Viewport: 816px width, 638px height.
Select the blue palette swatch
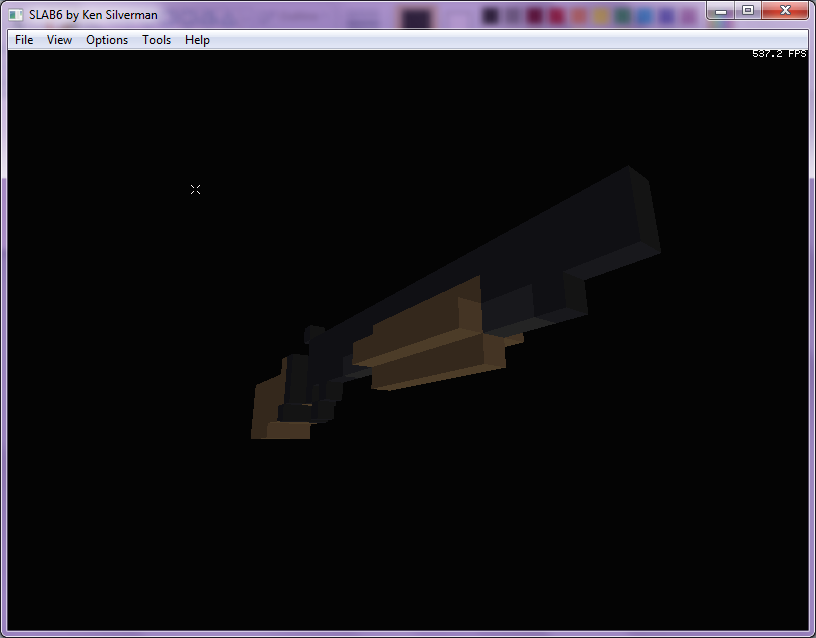click(643, 15)
